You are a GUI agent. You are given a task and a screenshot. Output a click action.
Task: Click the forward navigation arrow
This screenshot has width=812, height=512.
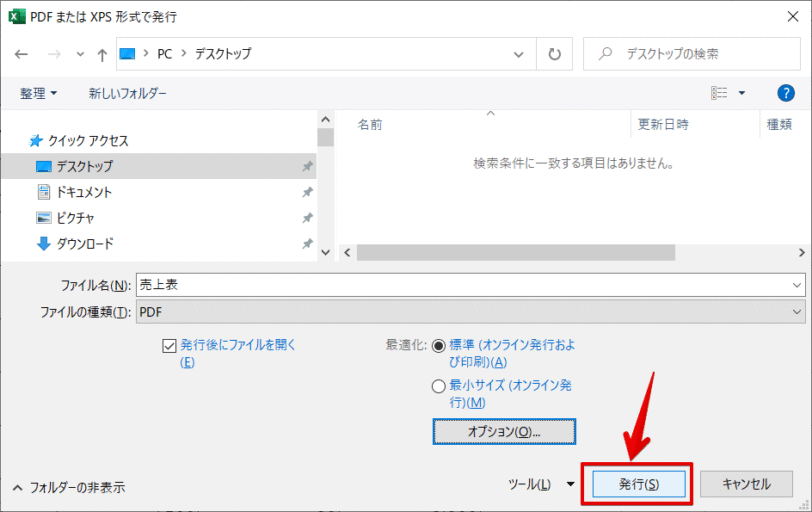54,54
